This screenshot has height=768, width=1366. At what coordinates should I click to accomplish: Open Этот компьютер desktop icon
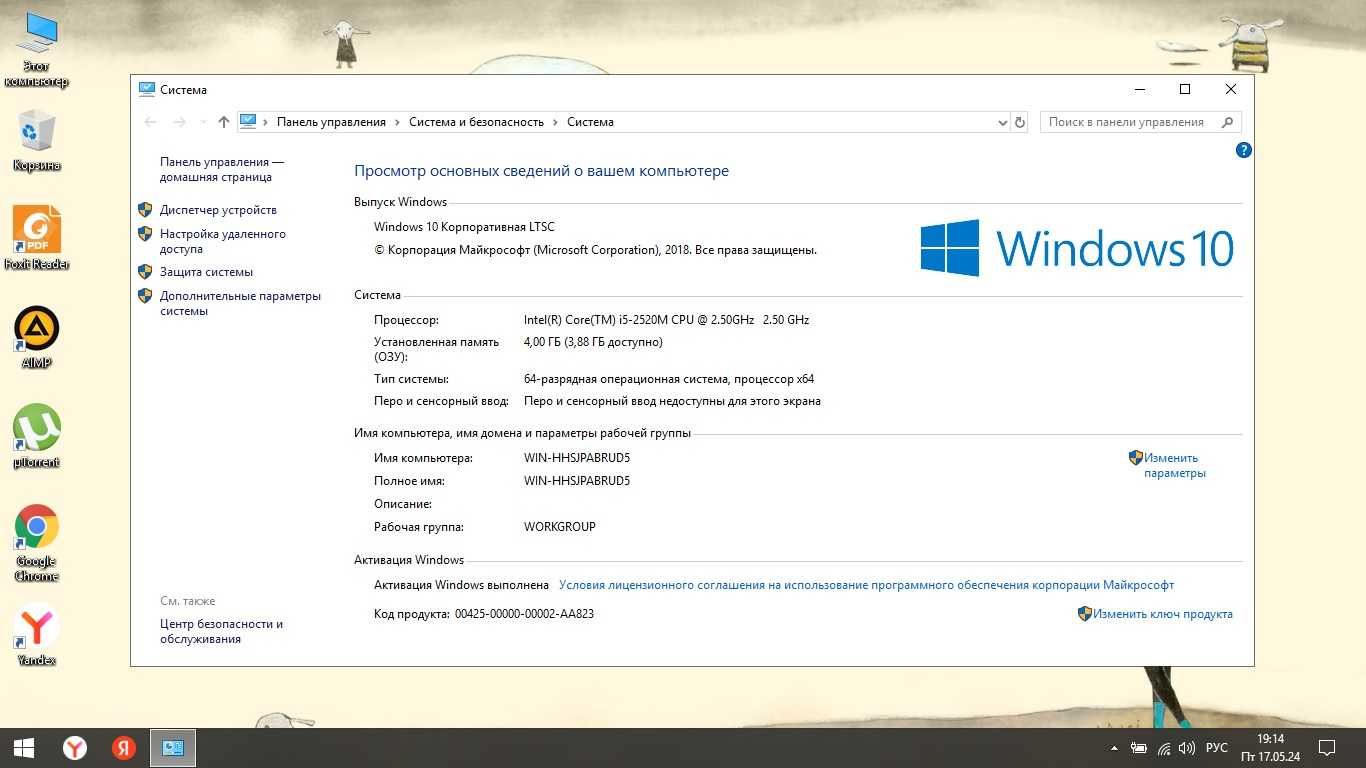pos(37,50)
